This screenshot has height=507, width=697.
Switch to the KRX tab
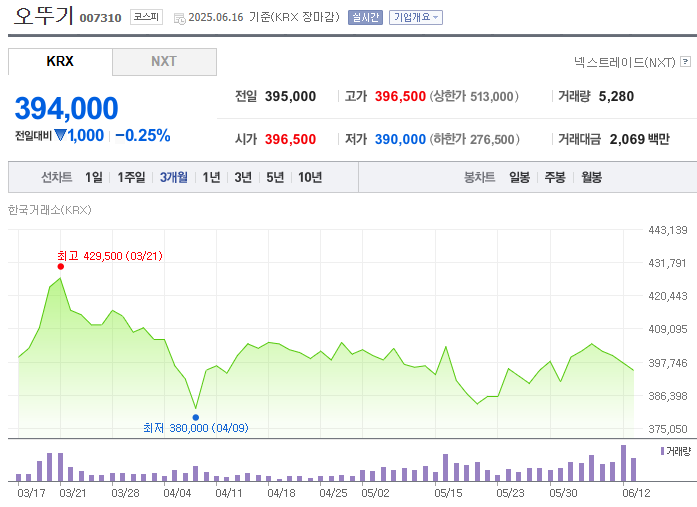click(60, 62)
